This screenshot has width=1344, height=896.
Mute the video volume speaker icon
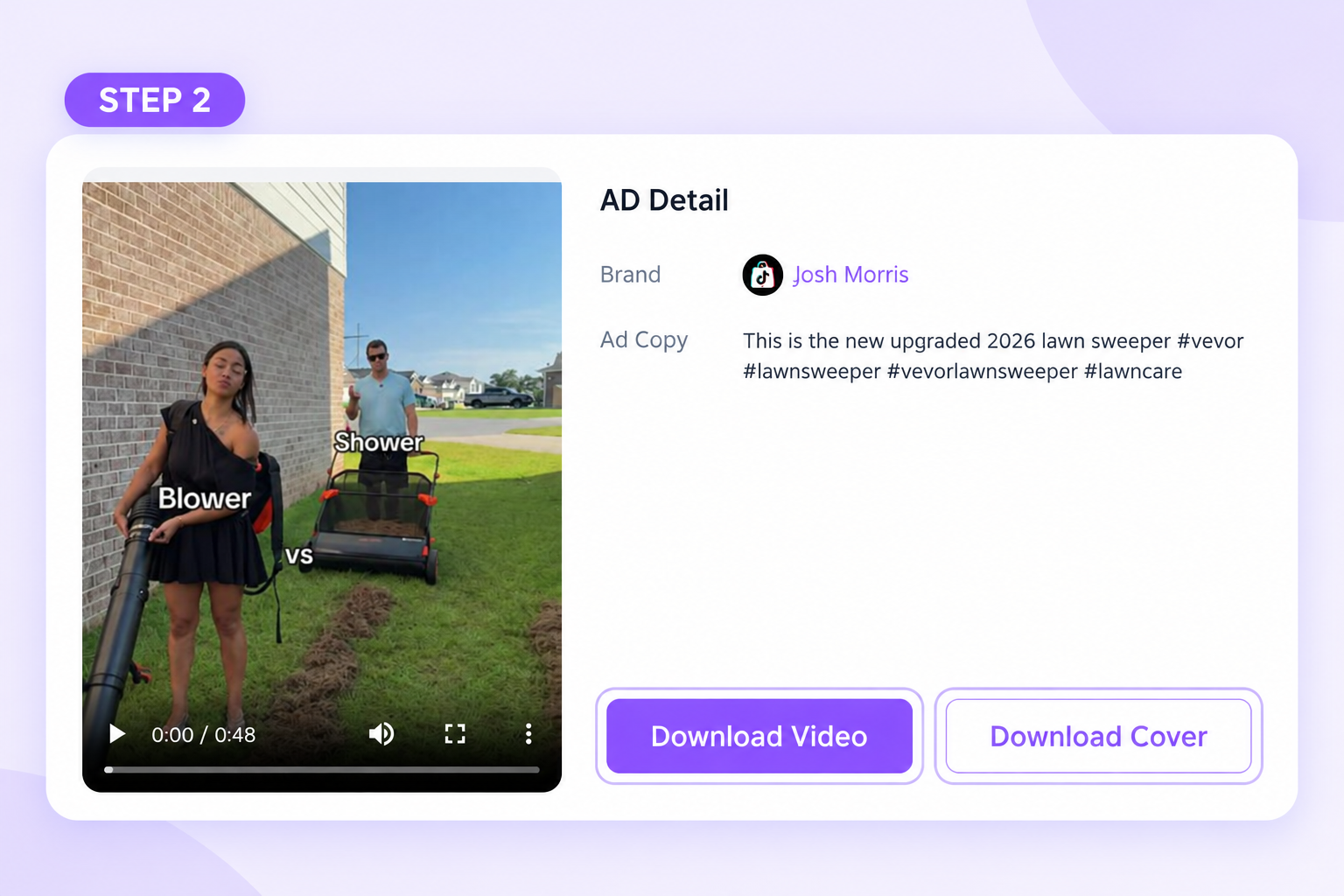pos(381,734)
